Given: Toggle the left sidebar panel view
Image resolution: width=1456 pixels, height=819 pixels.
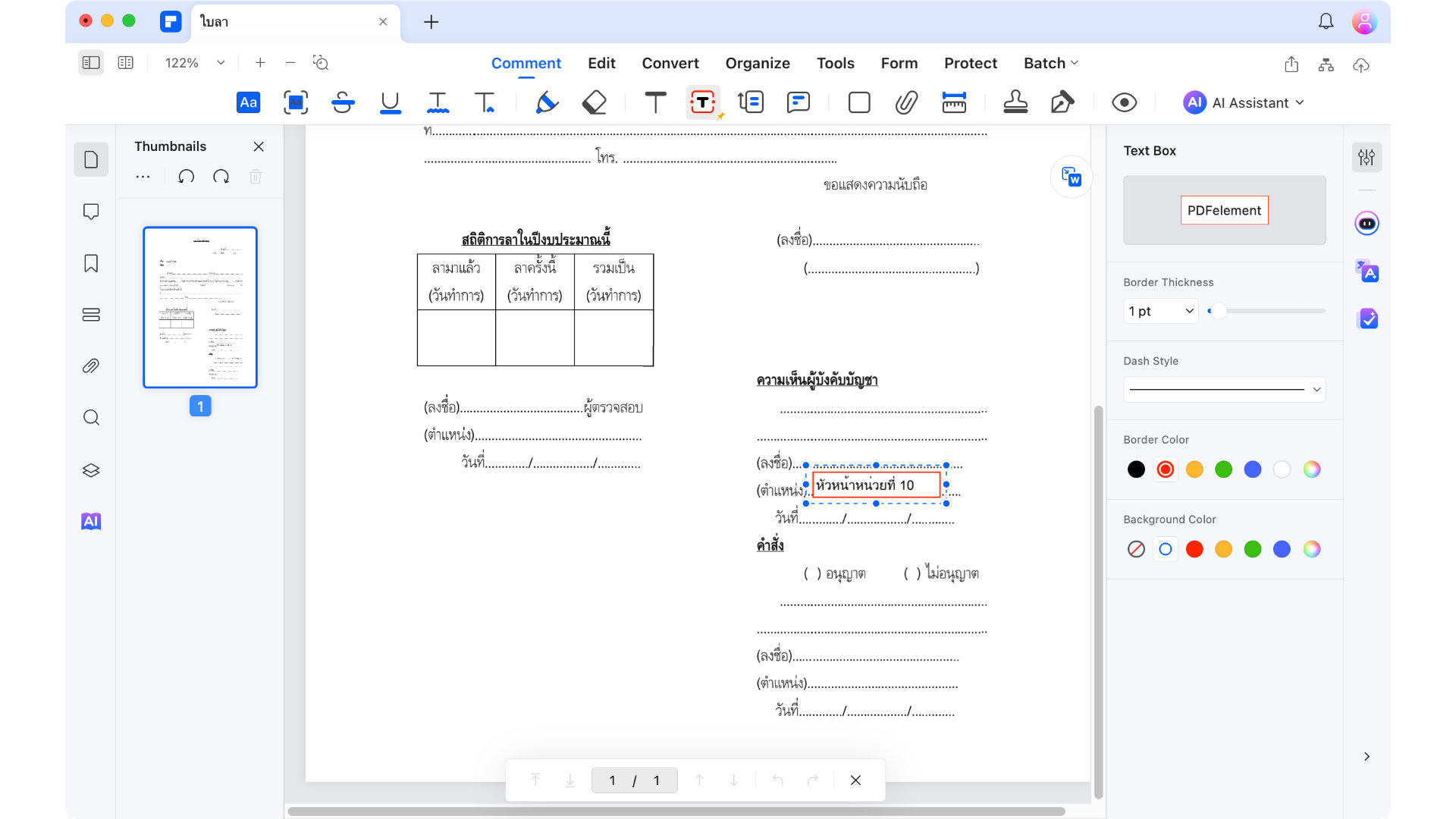Looking at the screenshot, I should pyautogui.click(x=91, y=63).
